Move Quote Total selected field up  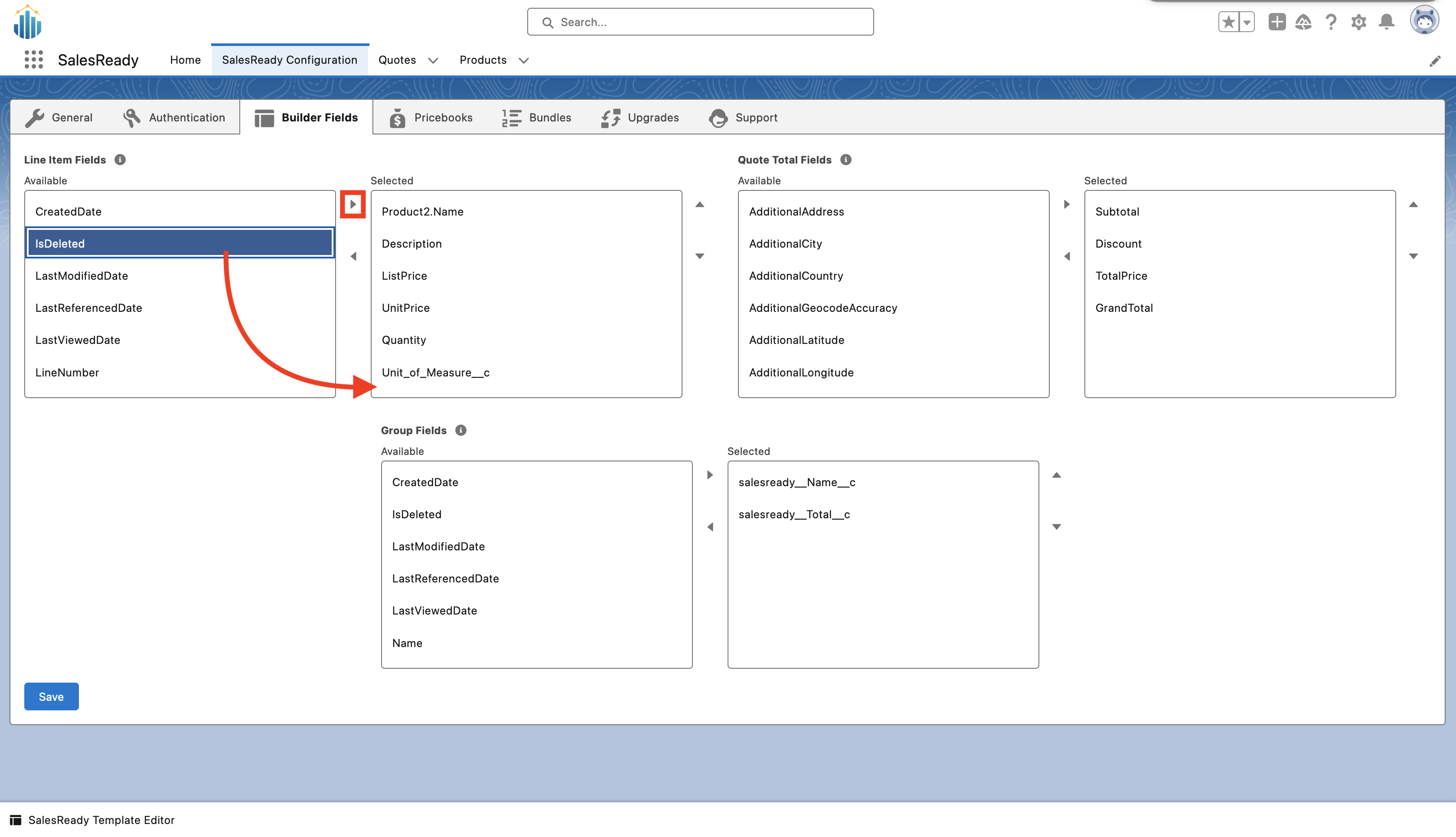pos(1413,205)
